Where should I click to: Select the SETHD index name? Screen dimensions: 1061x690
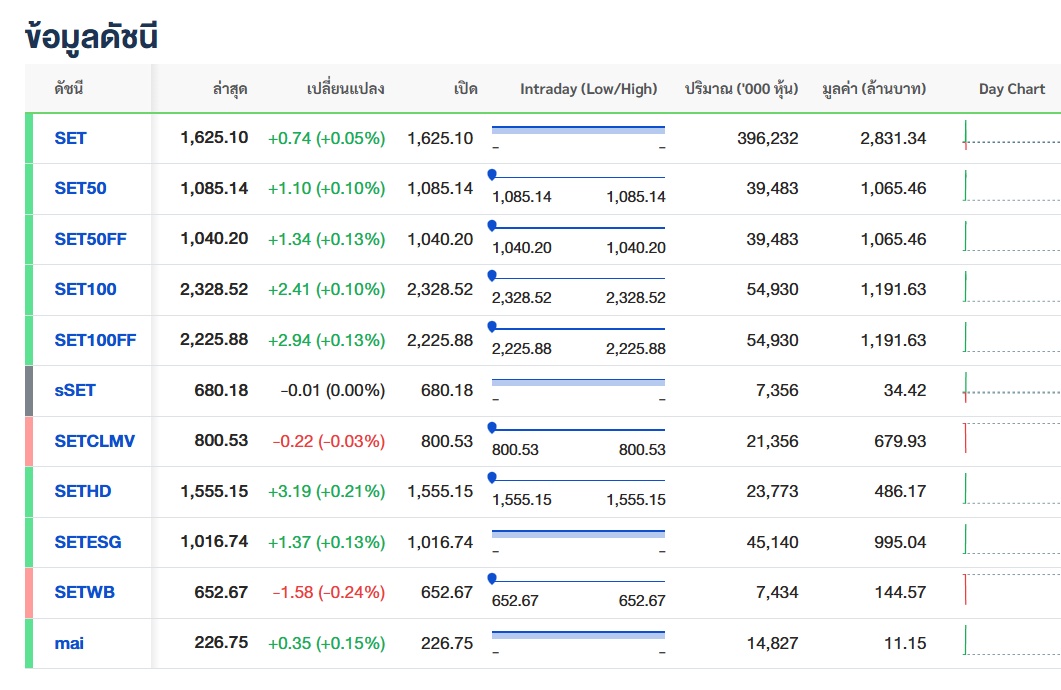coord(83,491)
